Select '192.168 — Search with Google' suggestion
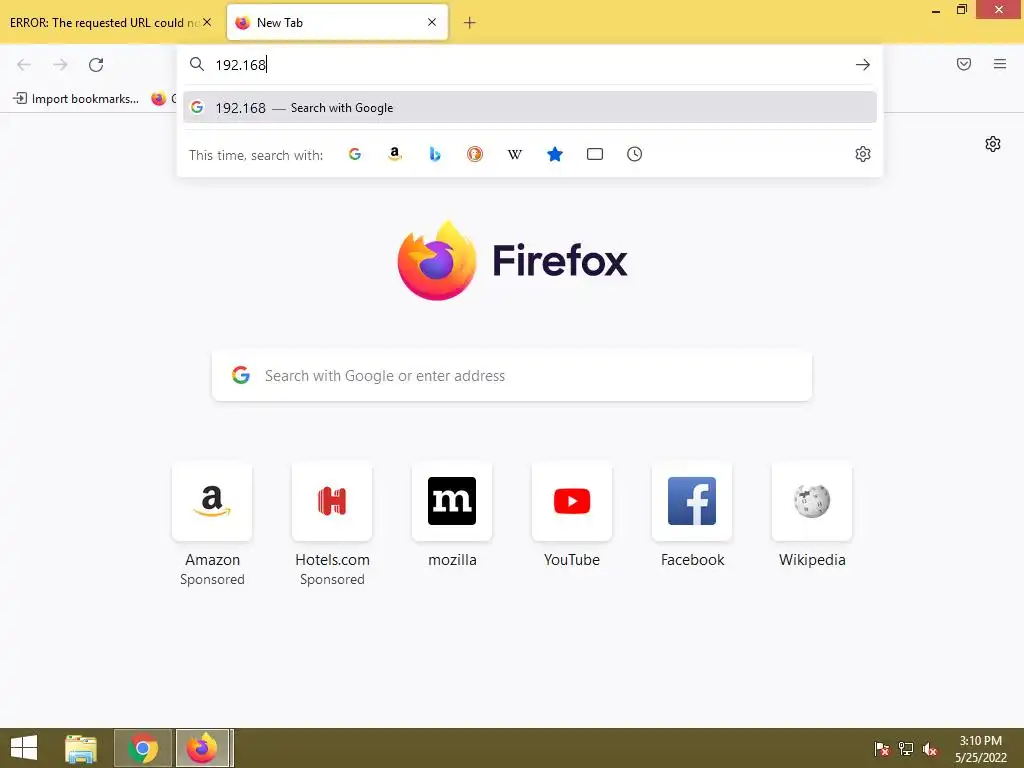This screenshot has height=768, width=1024. point(530,108)
